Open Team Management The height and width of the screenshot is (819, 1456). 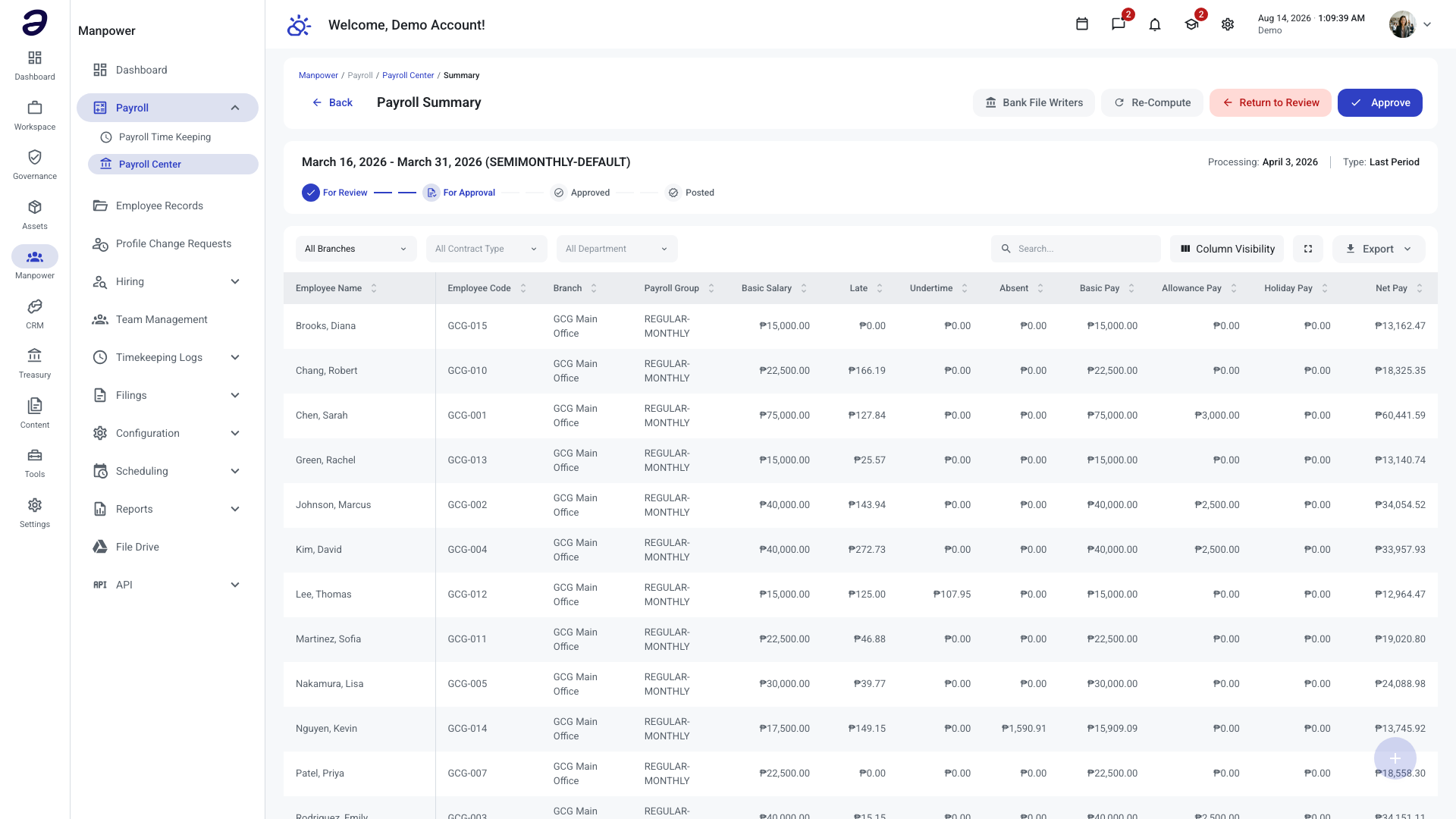tap(167, 319)
